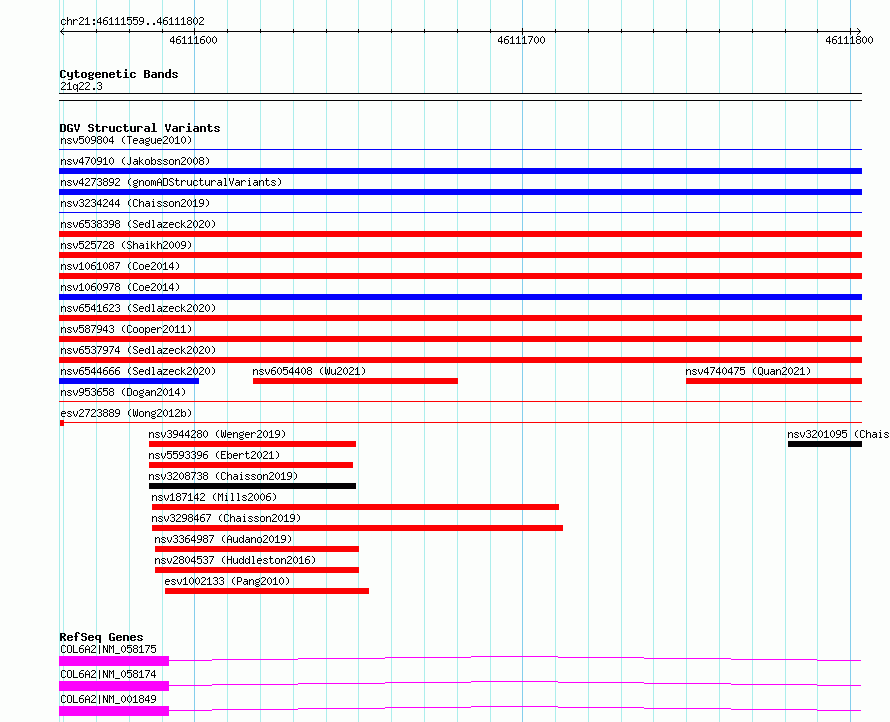Open esv1002133 (Pang2010) variant label
Viewport: 890px width, 722px height.
[227, 581]
